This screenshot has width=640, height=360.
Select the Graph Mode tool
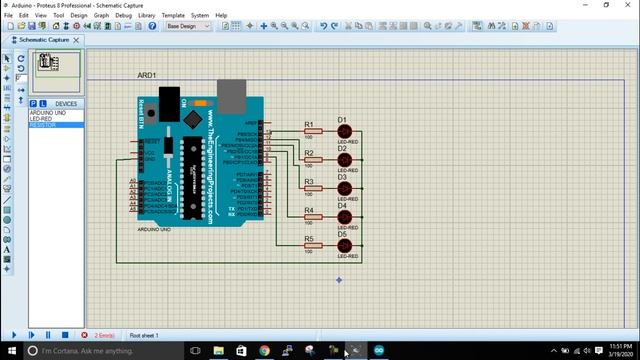tap(7, 149)
